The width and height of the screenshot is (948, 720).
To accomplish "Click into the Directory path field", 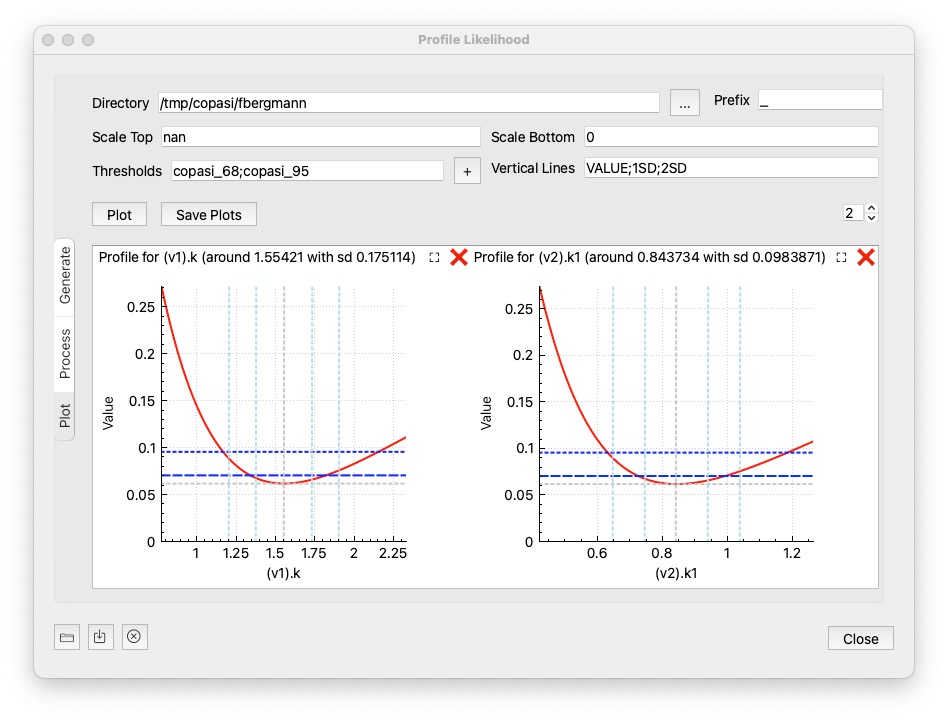I will click(408, 103).
